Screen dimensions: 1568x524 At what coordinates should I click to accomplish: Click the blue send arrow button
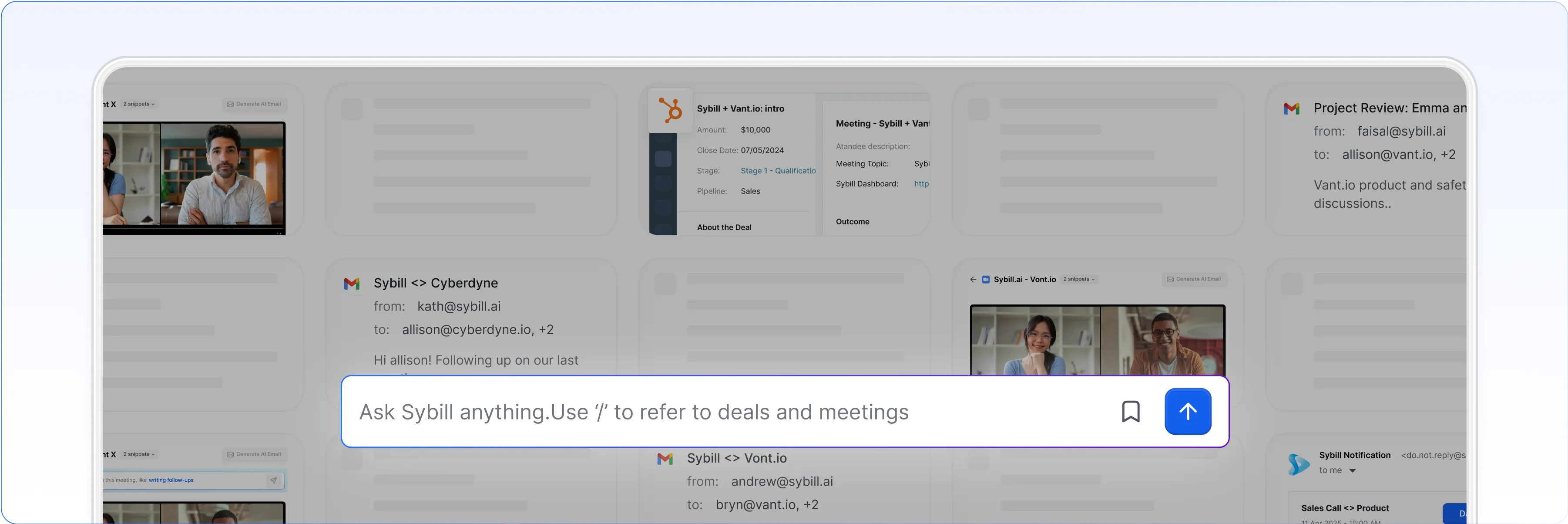point(1188,411)
